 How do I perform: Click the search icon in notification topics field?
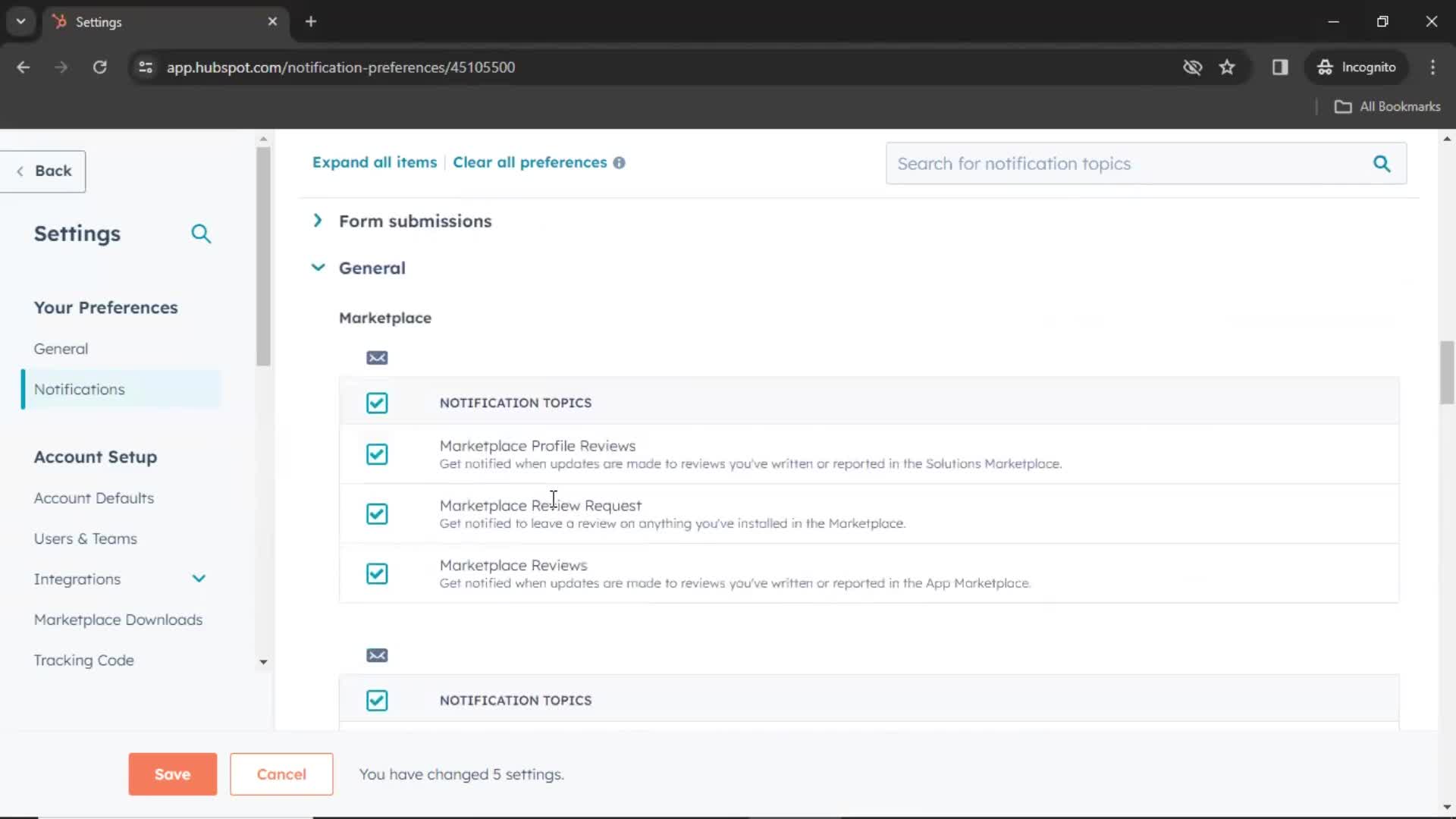point(1382,164)
